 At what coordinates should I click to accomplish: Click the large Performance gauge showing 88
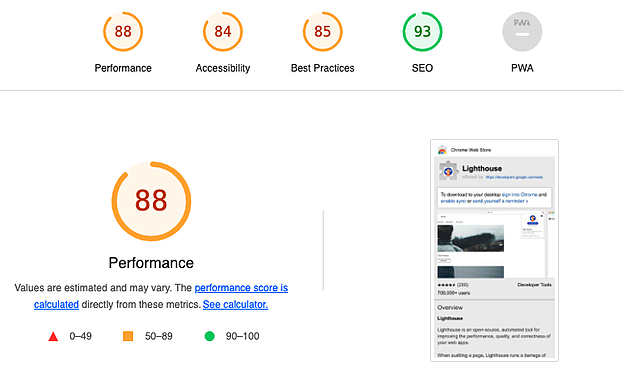point(151,201)
